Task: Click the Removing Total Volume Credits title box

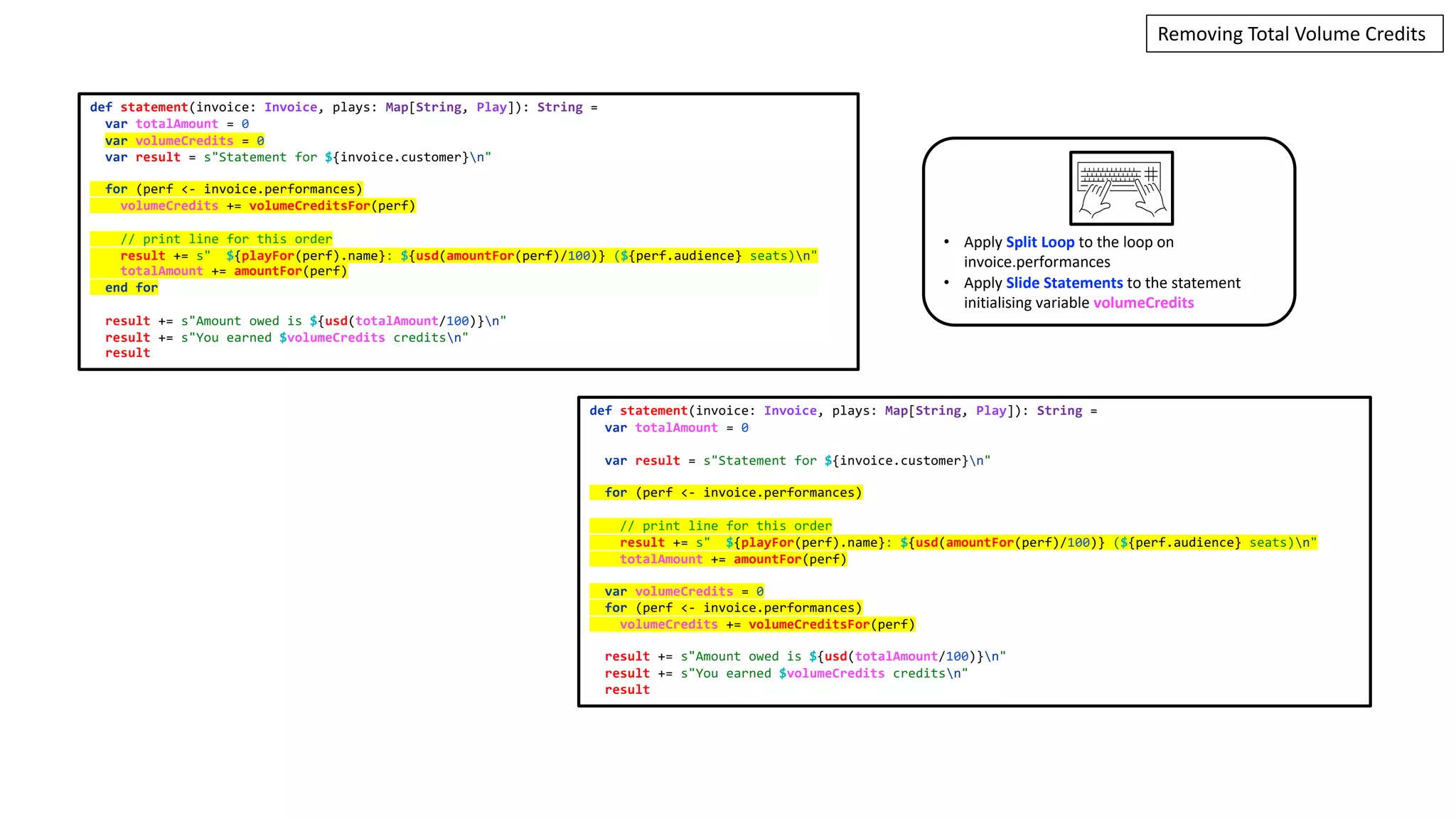Action: pyautogui.click(x=1294, y=34)
